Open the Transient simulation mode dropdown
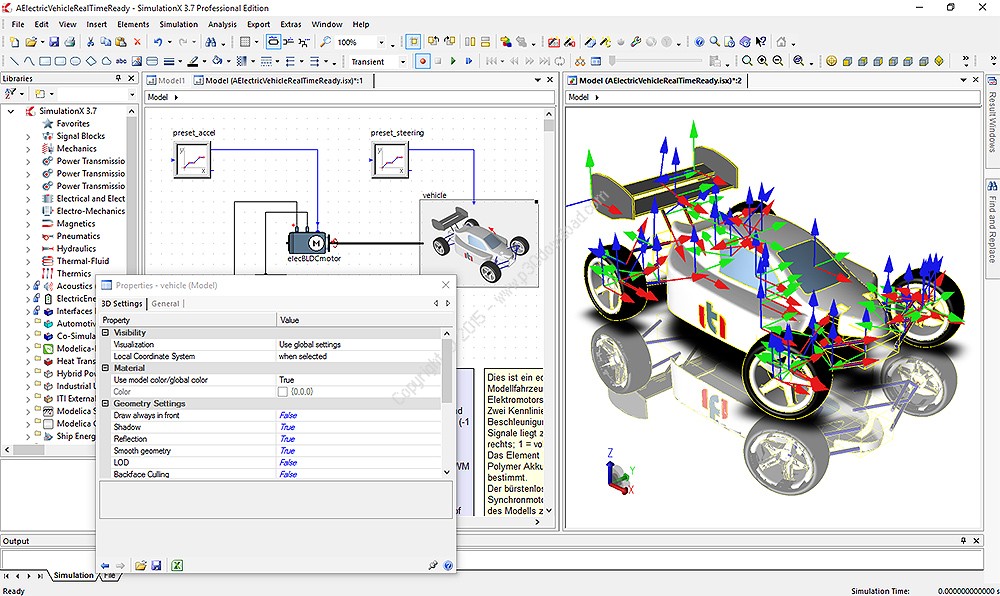Screen dimensions: 1000x596 [402, 62]
